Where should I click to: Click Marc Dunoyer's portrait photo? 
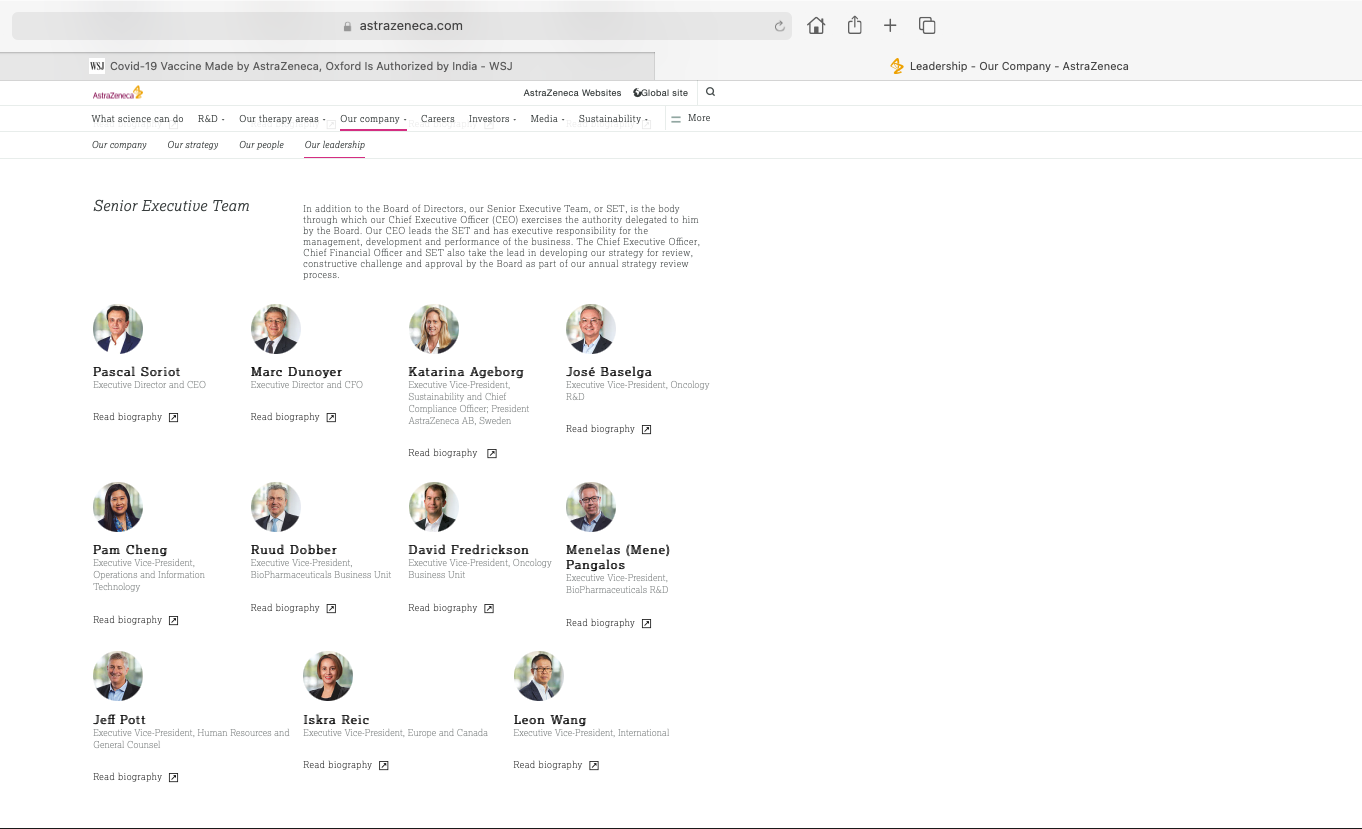[276, 329]
